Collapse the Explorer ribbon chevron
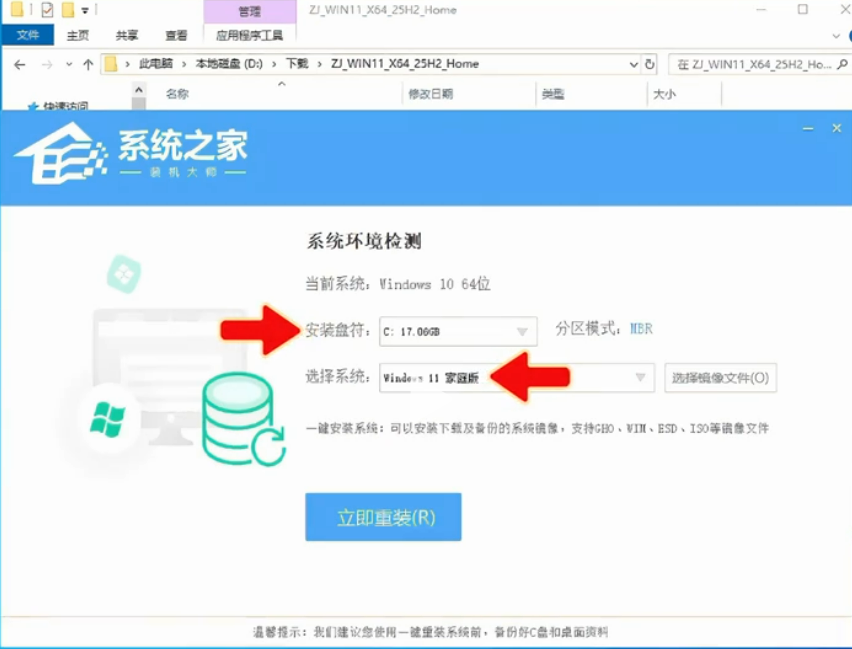Image resolution: width=852 pixels, height=649 pixels. click(836, 36)
